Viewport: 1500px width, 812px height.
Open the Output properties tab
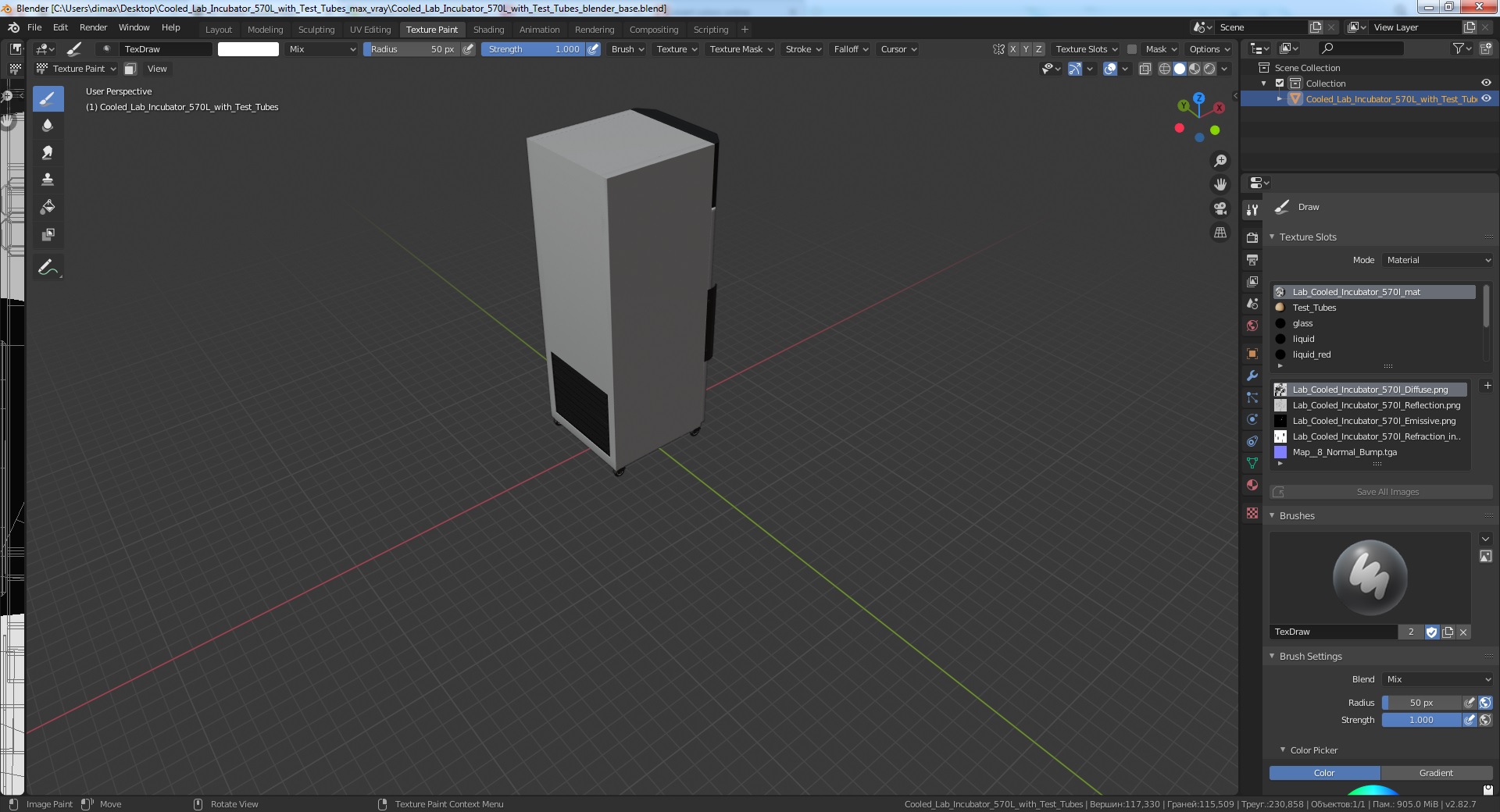coord(1252,259)
